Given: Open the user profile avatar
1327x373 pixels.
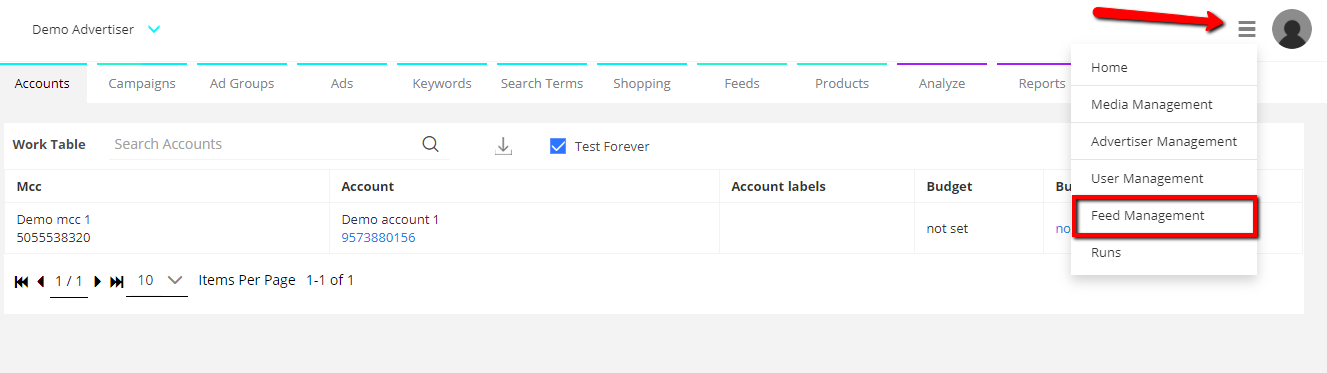Looking at the screenshot, I should click(1291, 29).
